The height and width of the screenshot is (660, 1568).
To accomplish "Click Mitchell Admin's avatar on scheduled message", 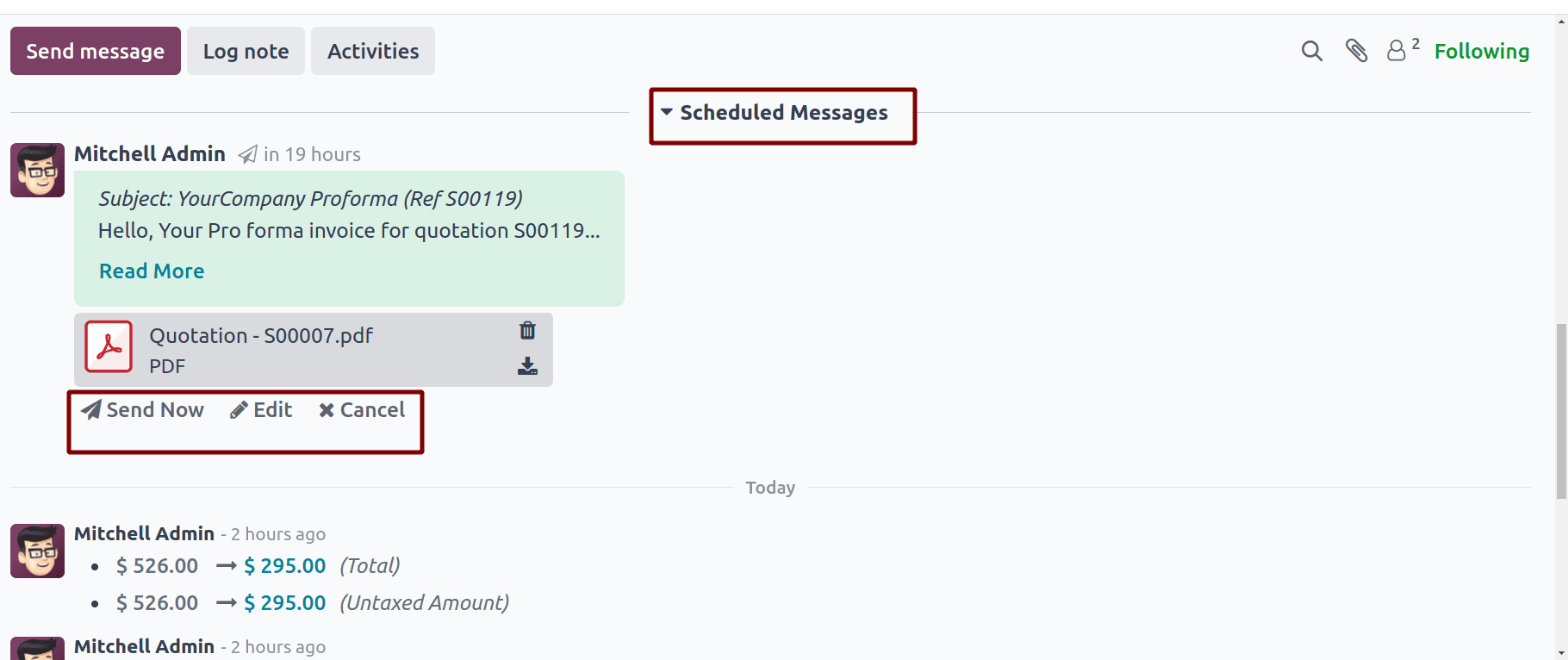I will pyautogui.click(x=37, y=170).
